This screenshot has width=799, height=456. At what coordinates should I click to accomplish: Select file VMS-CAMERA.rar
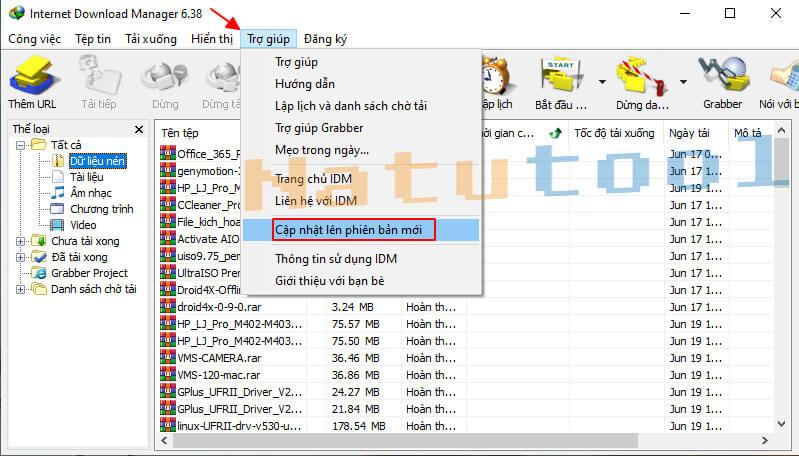219,358
